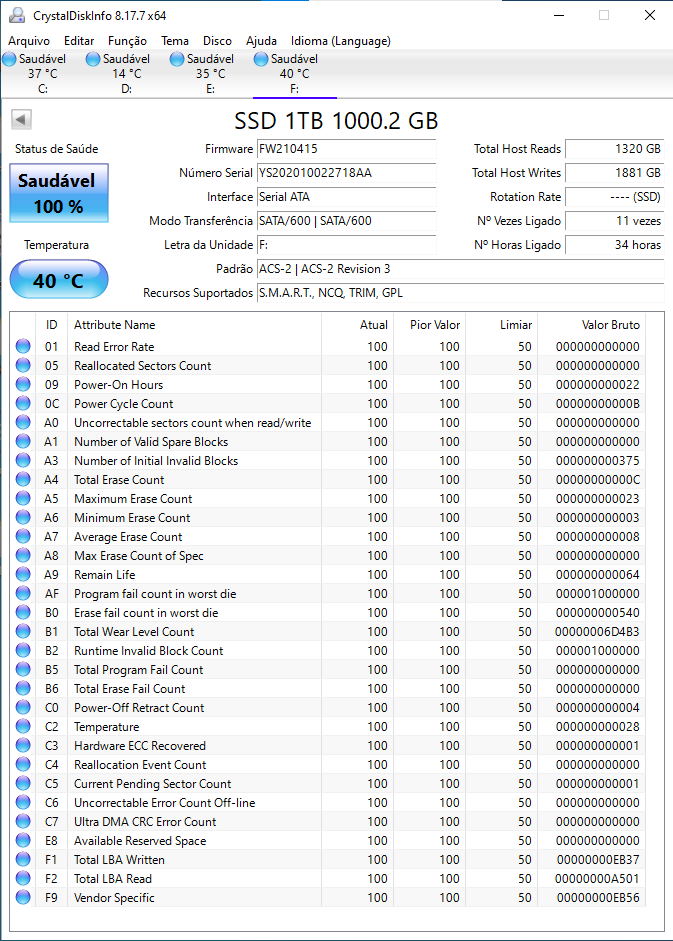Viewport: 673px width, 941px height.
Task: Click the CrystalDiskInfo app icon in title bar
Action: point(17,15)
